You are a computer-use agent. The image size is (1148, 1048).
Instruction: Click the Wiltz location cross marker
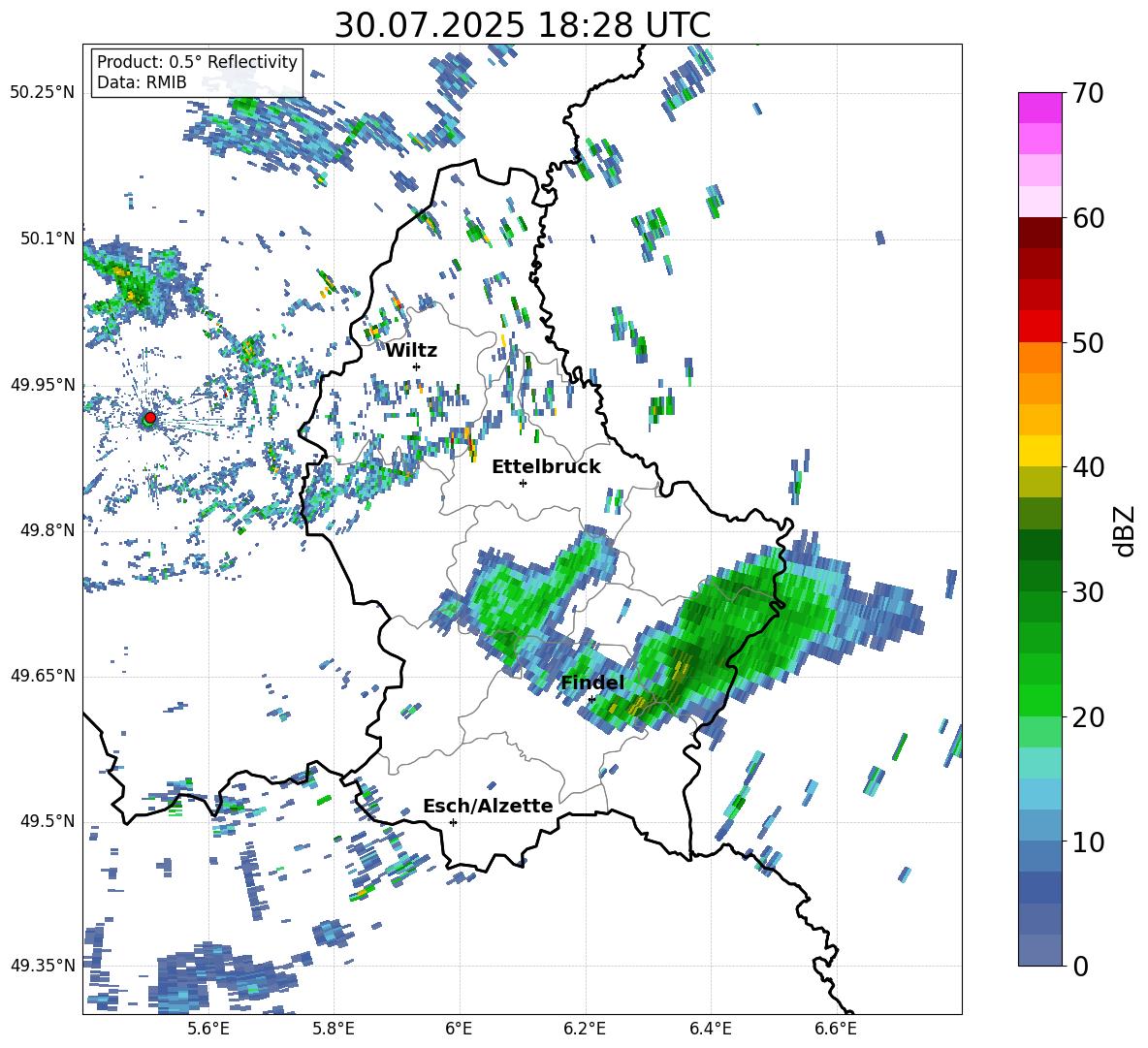click(x=417, y=366)
